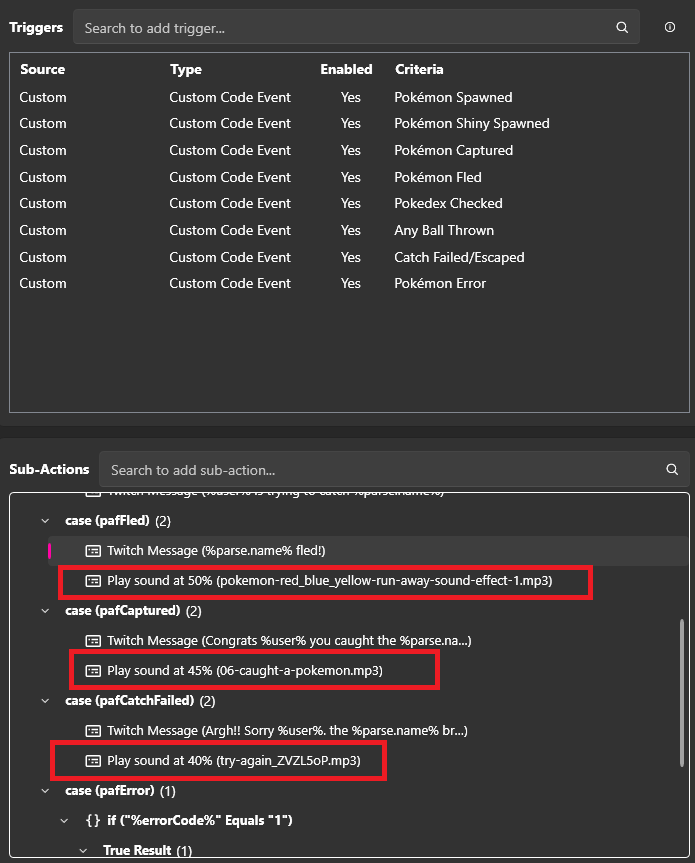Click the icon of the 45% Play sound sub-action
The height and width of the screenshot is (863, 695).
pos(93,670)
